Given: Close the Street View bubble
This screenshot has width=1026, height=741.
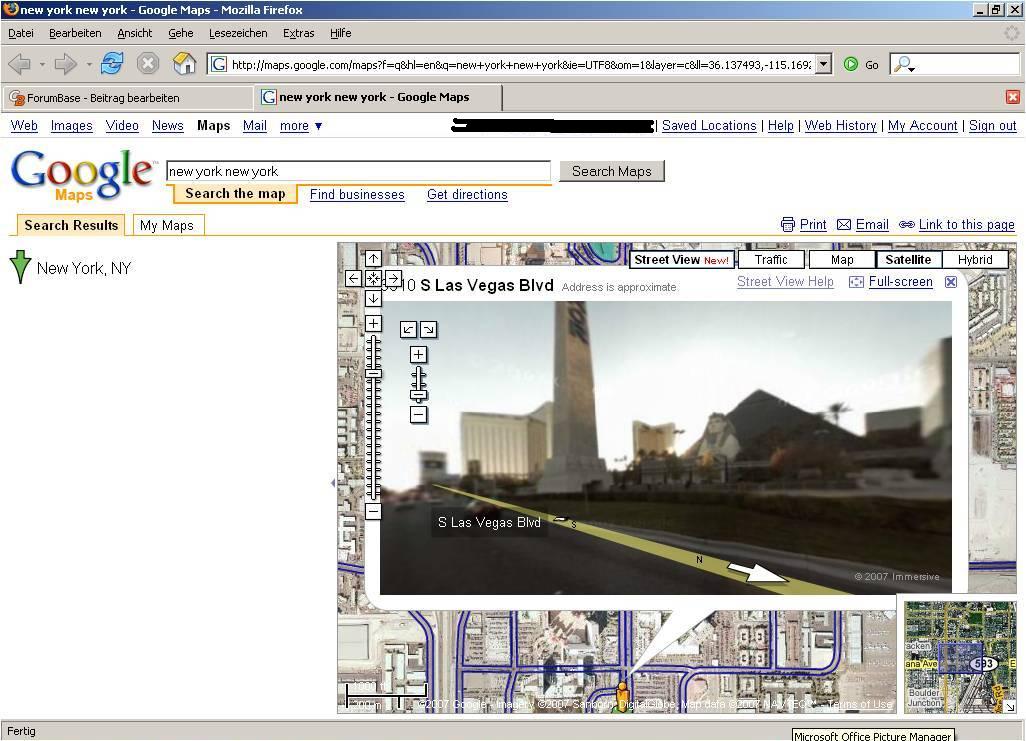Looking at the screenshot, I should coord(951,281).
